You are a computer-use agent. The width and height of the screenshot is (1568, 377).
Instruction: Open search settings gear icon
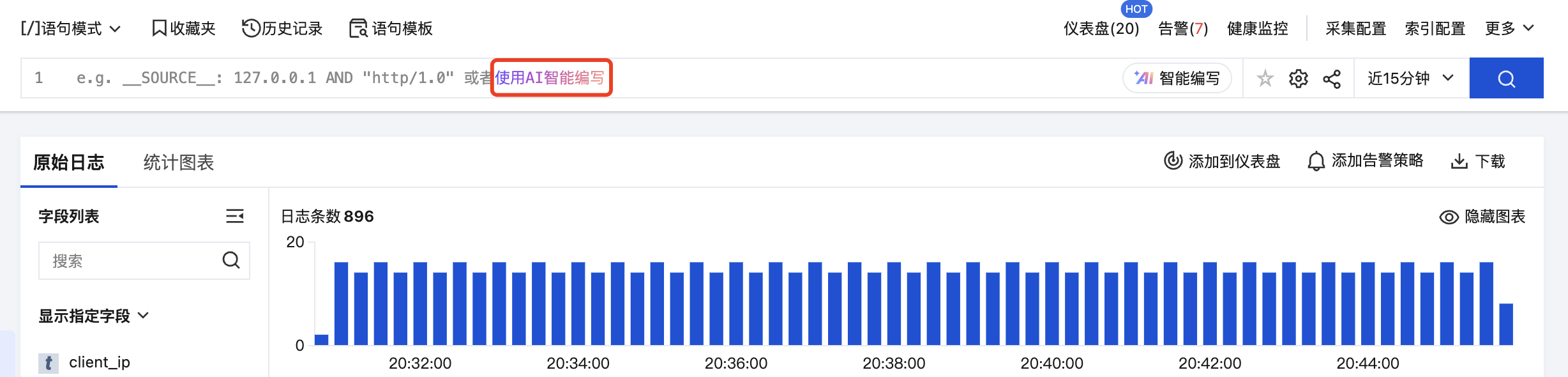[x=1299, y=79]
